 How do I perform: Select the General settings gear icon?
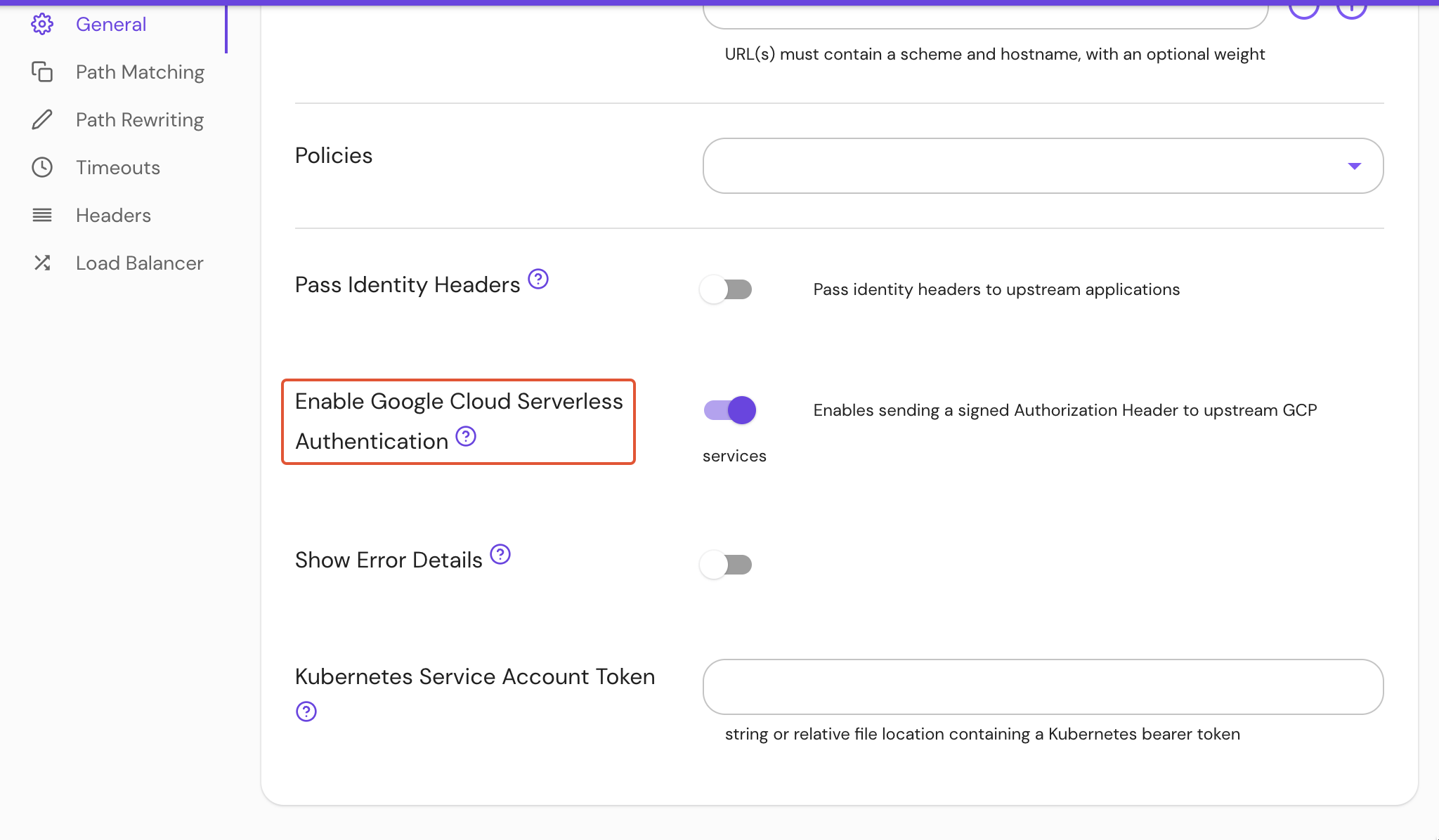[x=42, y=23]
